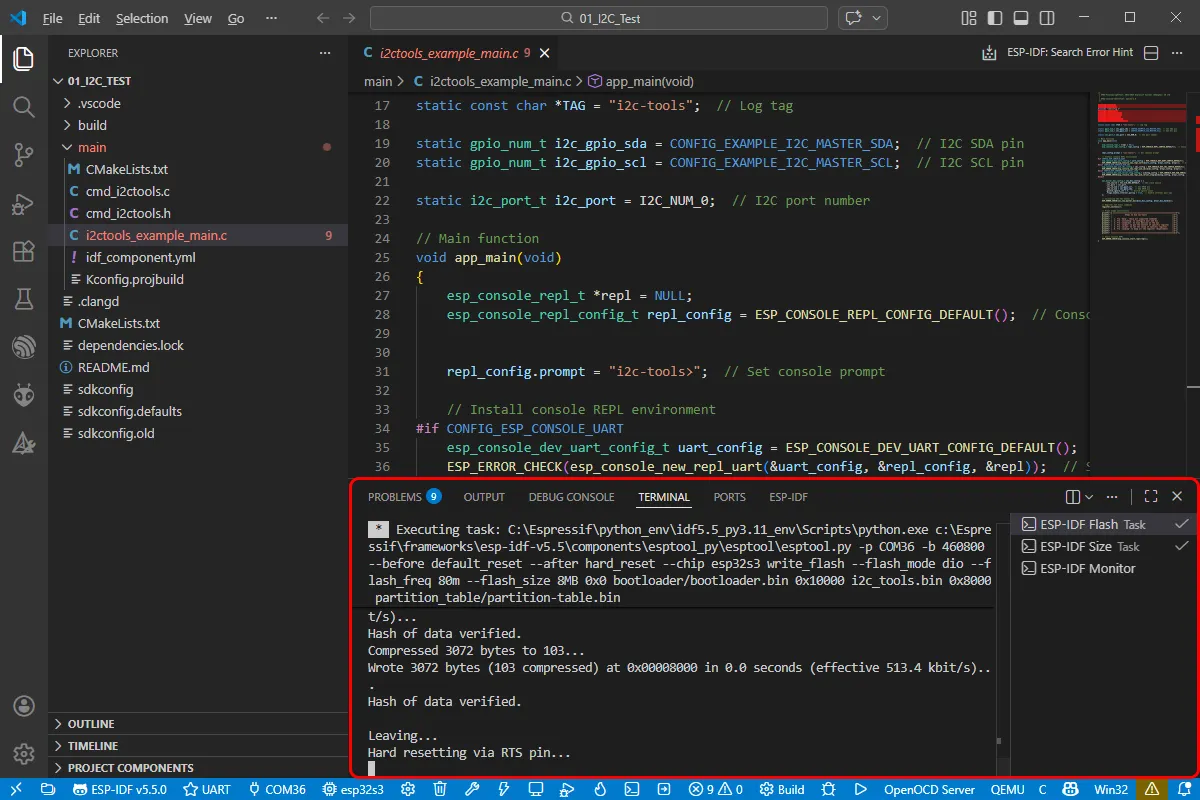Screen dimensions: 1200x800
Task: Click the 01_I2C_Test search box
Action: pyautogui.click(x=598, y=18)
